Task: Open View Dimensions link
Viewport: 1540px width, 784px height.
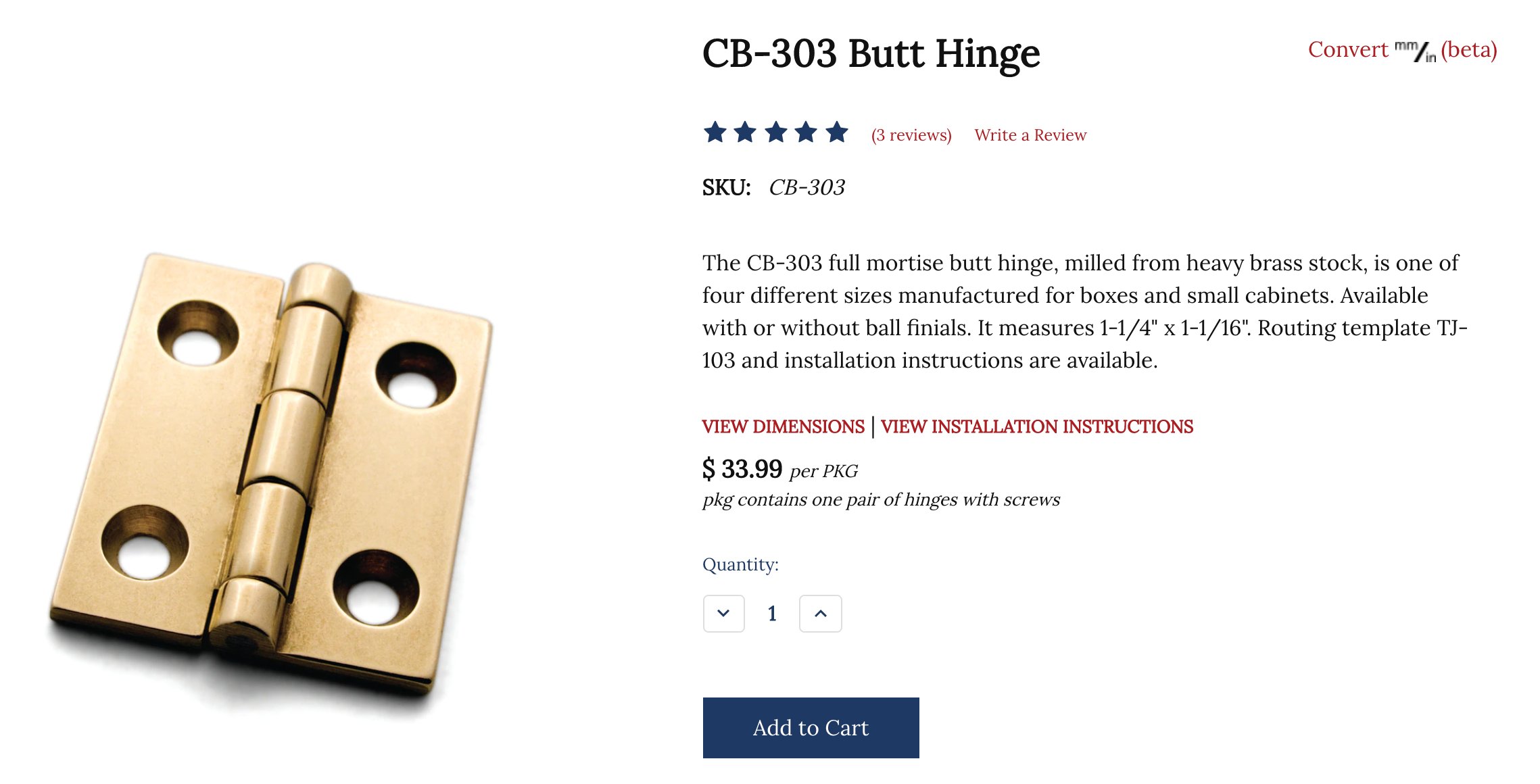Action: click(x=783, y=426)
